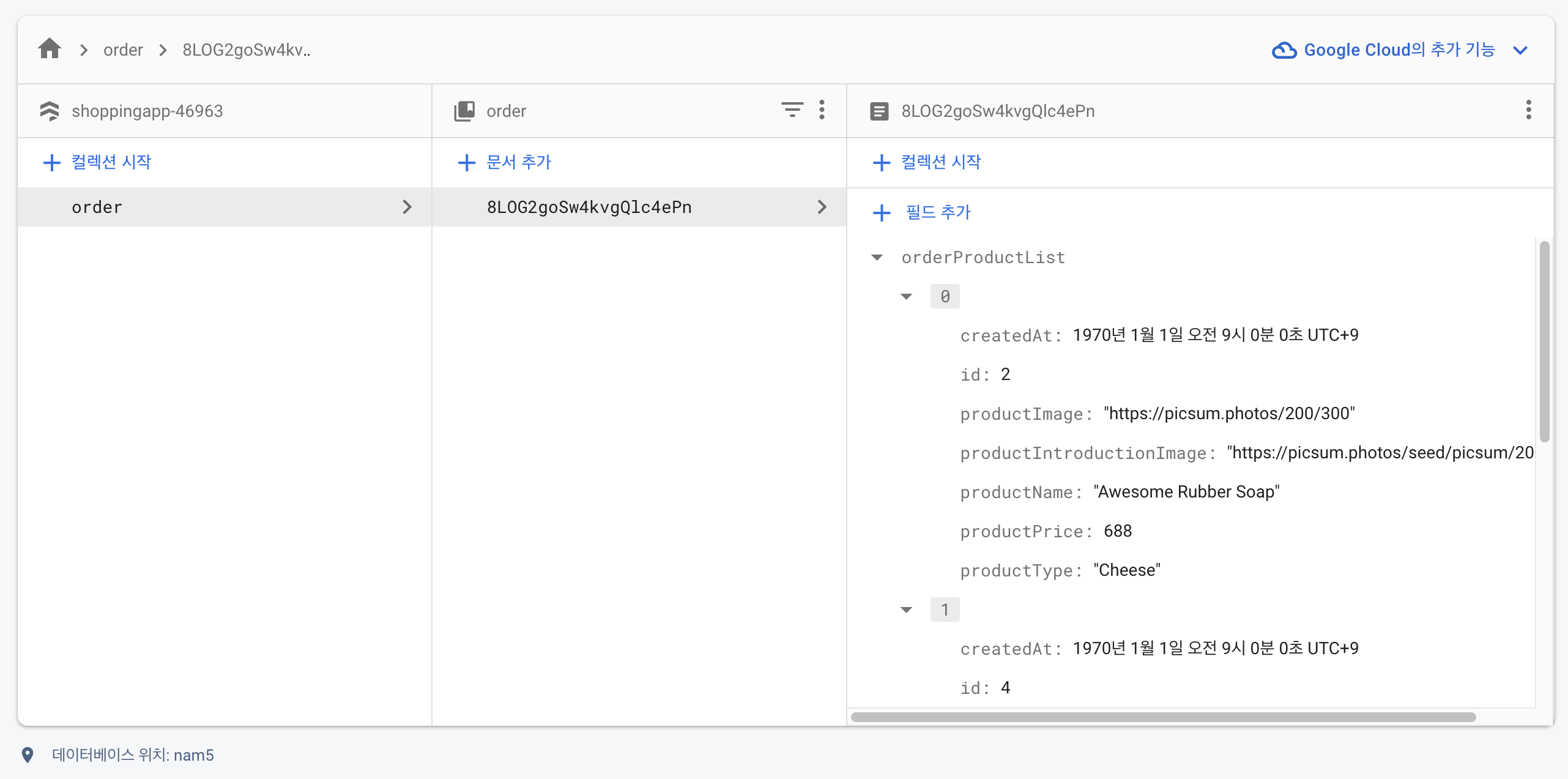Collapse the orderProductList field

pyautogui.click(x=877, y=258)
